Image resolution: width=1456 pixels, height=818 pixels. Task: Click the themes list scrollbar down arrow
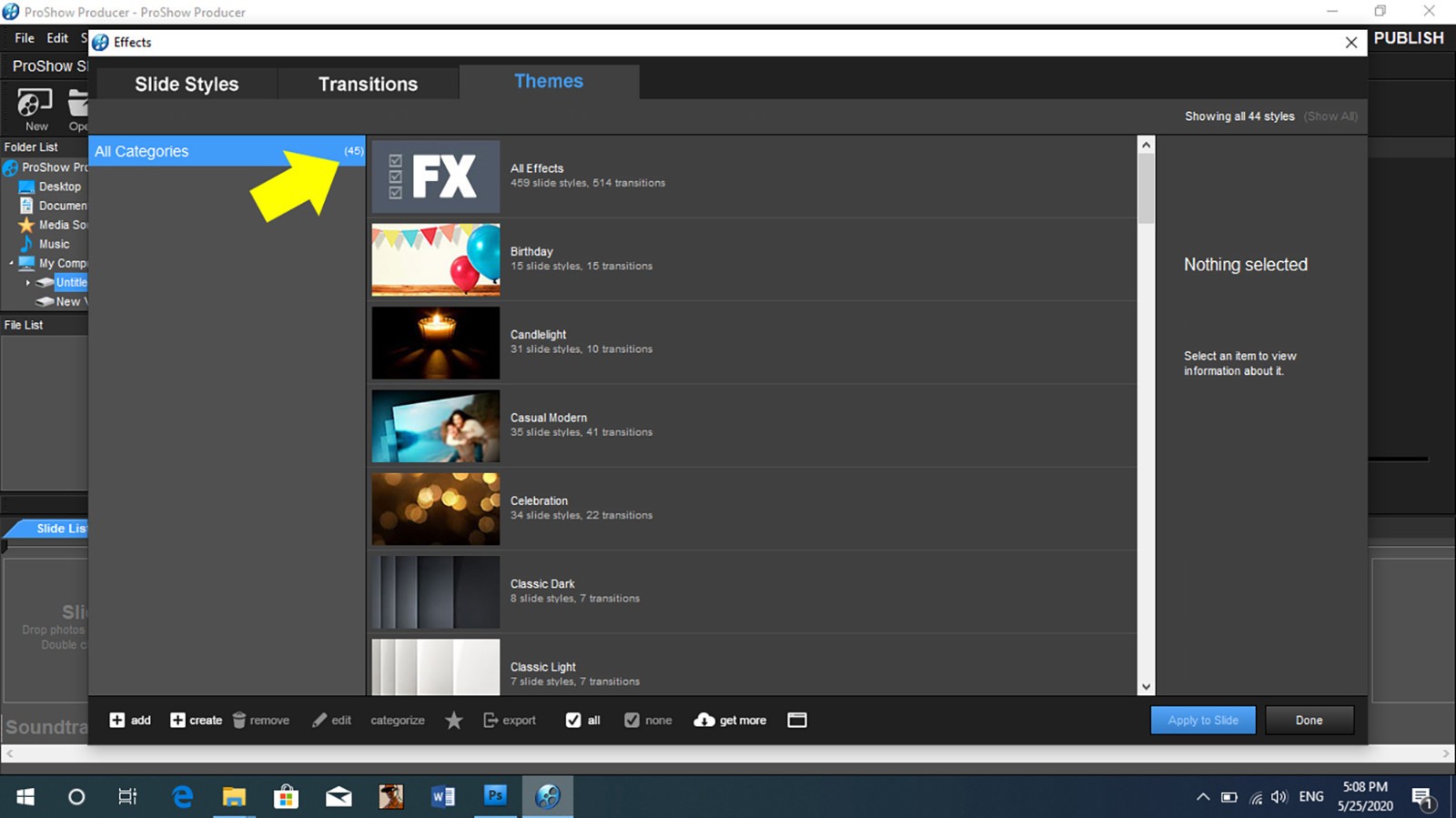pyautogui.click(x=1147, y=687)
